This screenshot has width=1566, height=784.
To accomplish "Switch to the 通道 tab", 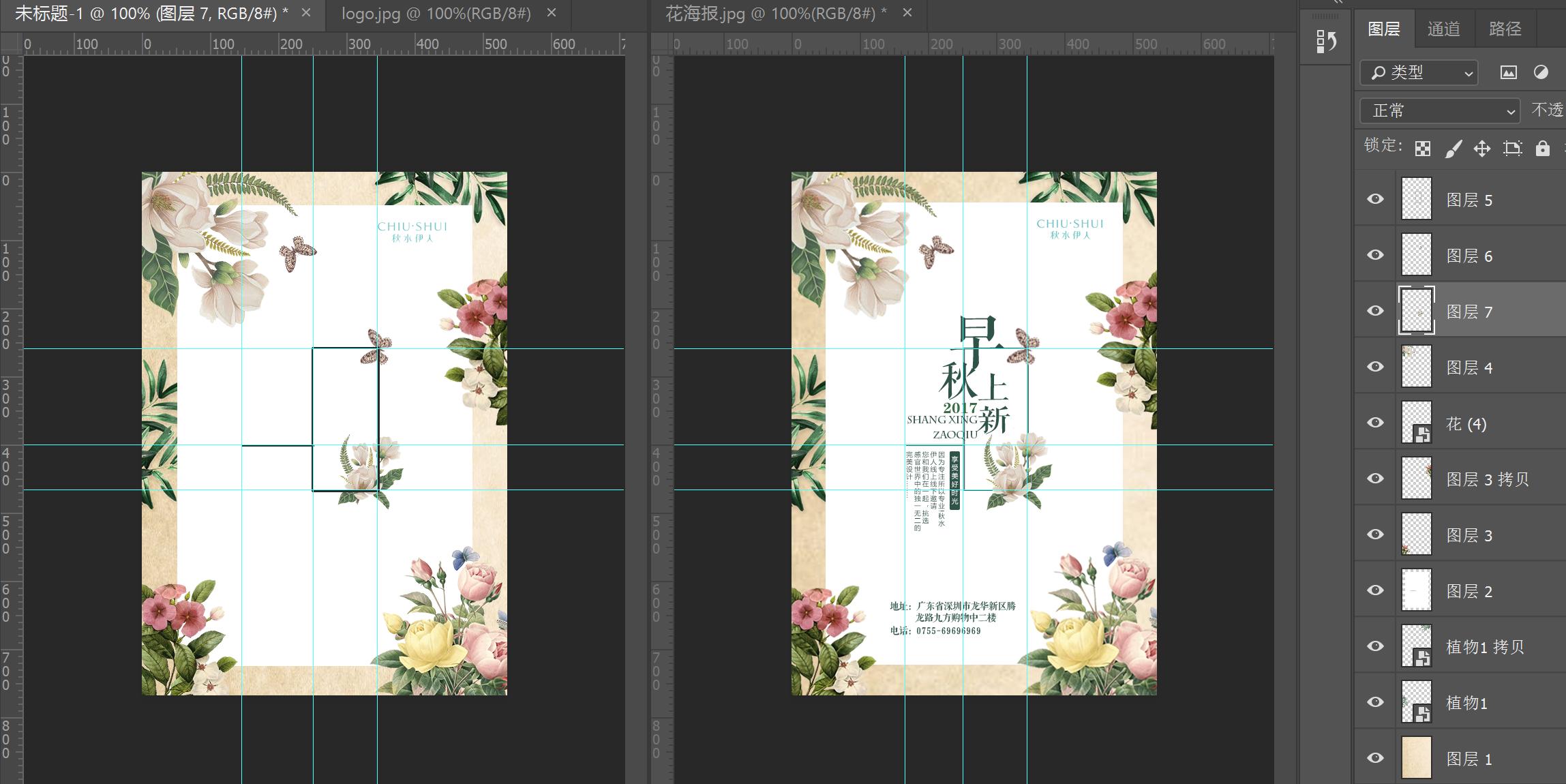I will [1443, 29].
